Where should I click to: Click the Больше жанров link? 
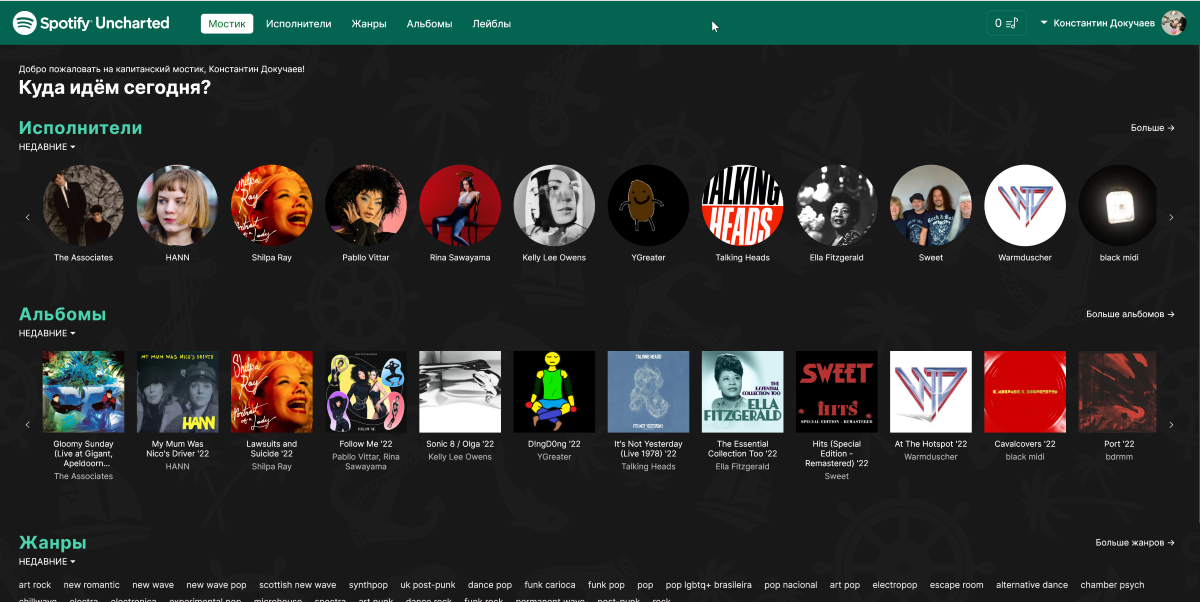point(1135,543)
